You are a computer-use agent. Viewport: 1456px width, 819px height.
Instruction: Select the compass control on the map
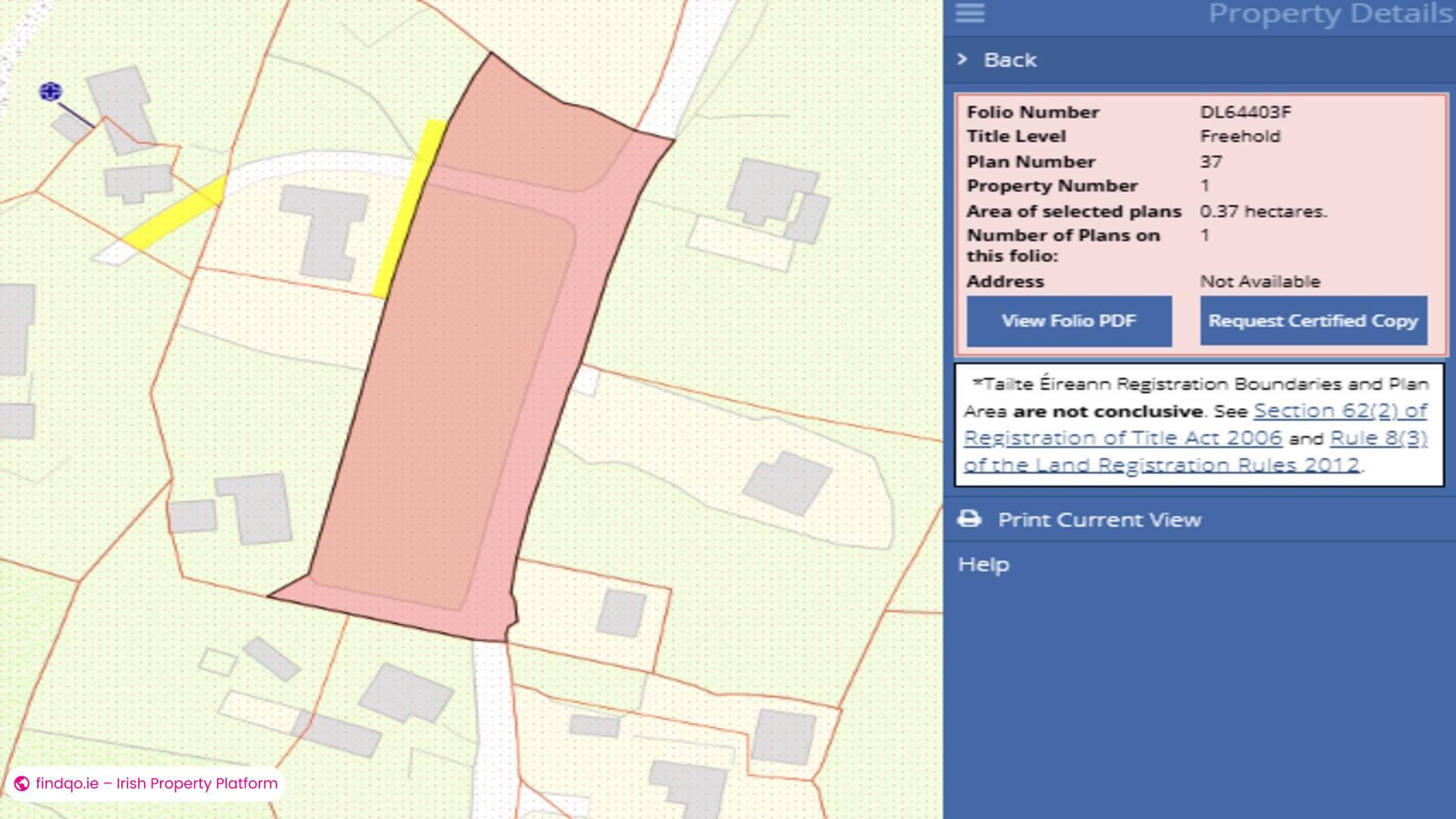point(49,92)
